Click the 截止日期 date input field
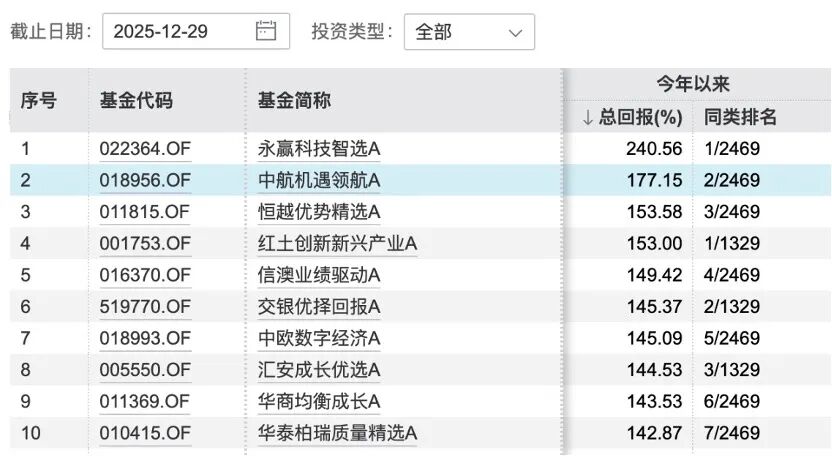832x456 pixels. (x=180, y=31)
